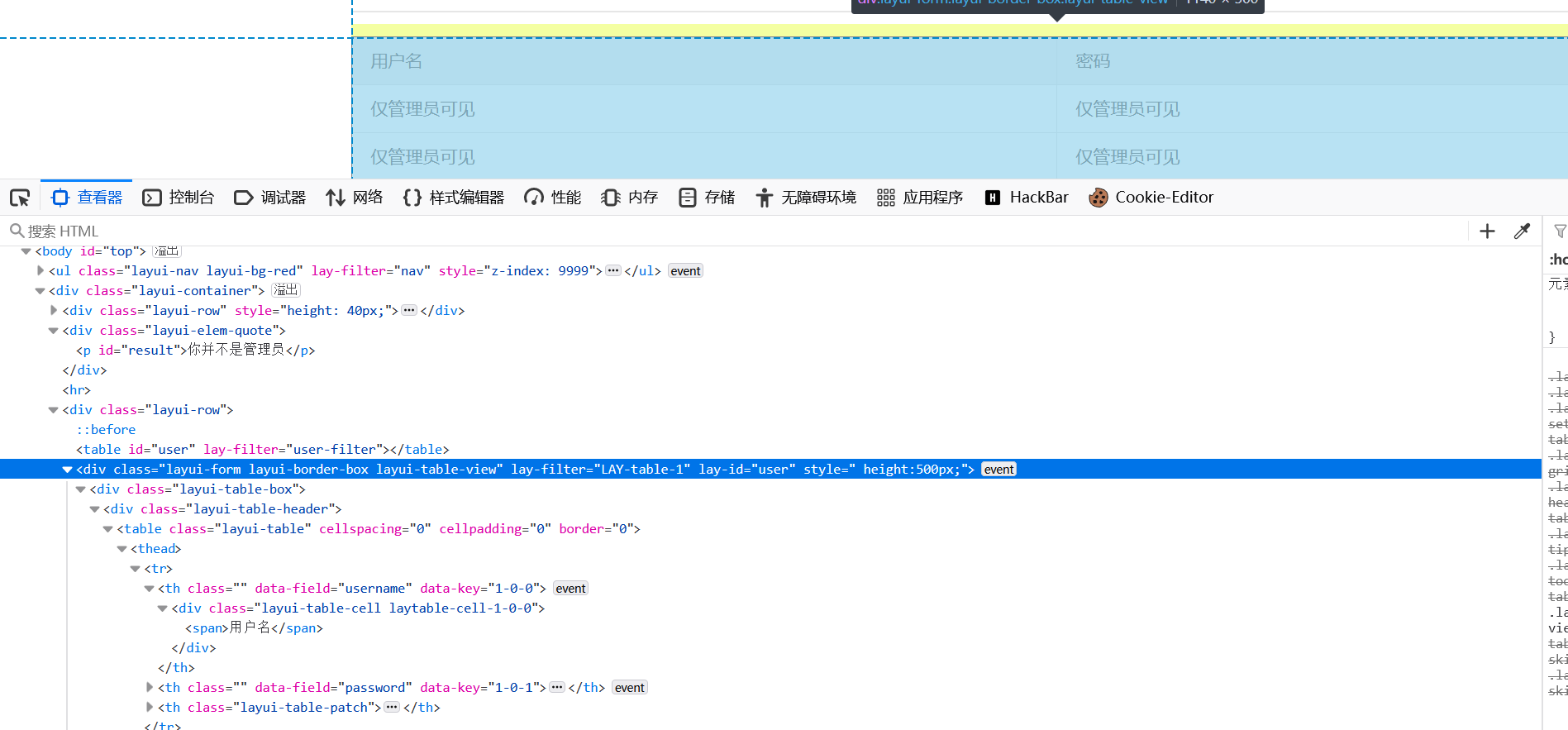Expand the ul layui-nav node

click(41, 270)
